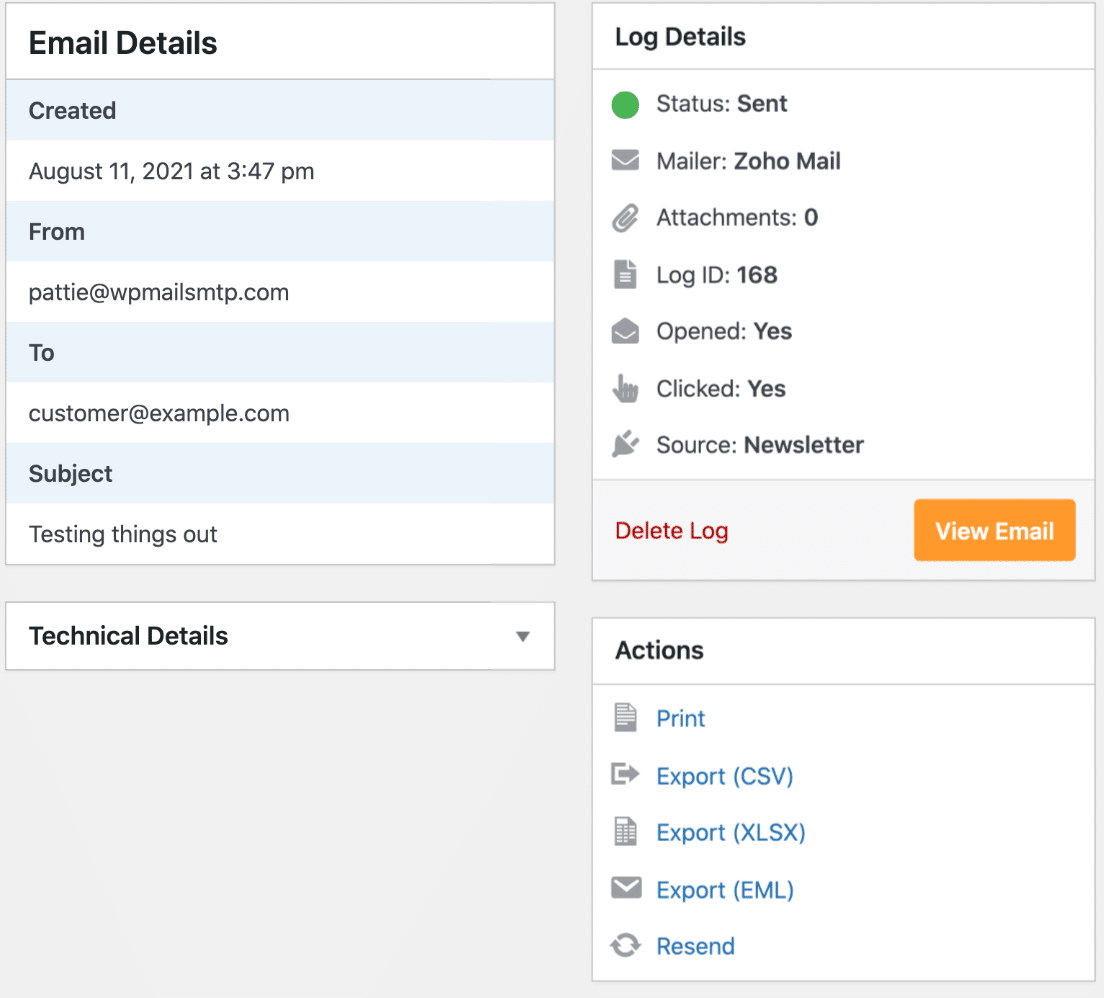
Task: Click the Opened envelope icon
Action: pyautogui.click(x=626, y=331)
